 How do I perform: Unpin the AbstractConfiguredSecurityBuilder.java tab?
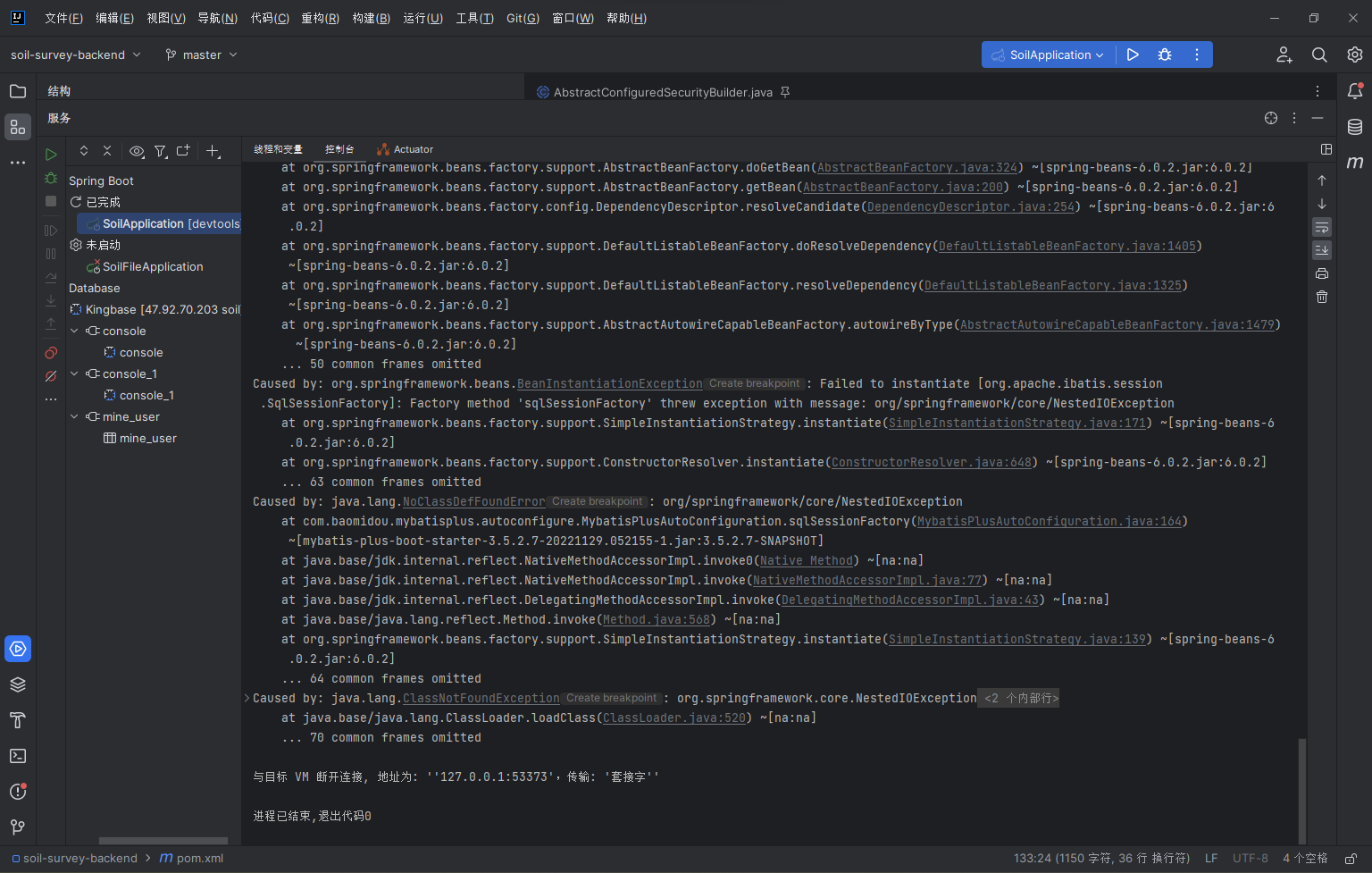[x=784, y=91]
